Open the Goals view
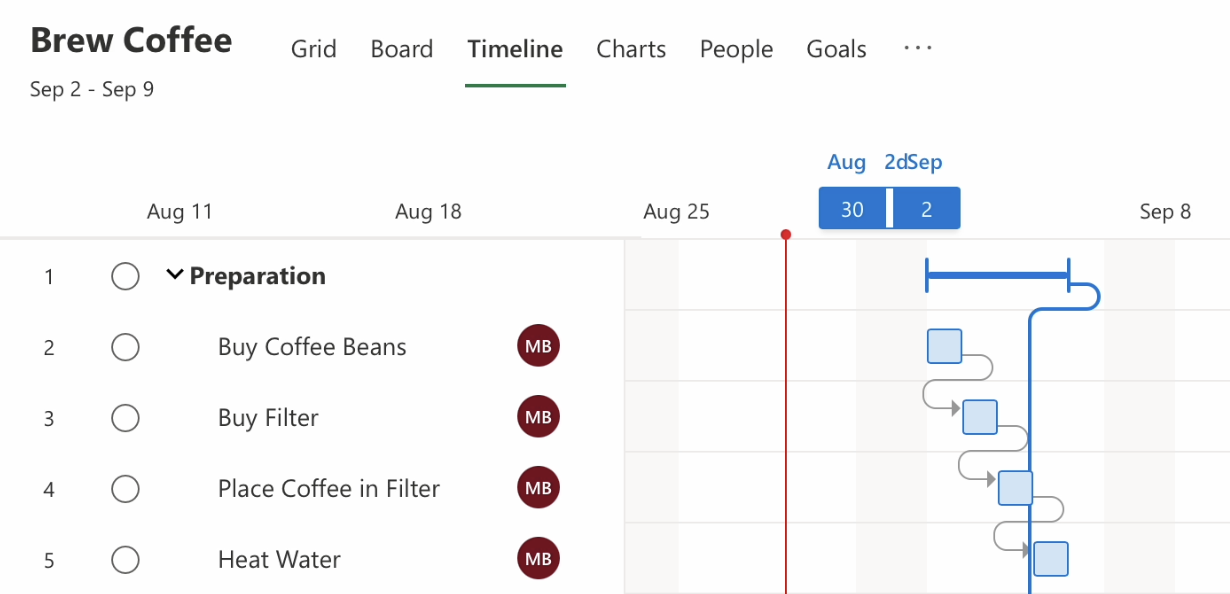 coord(836,49)
